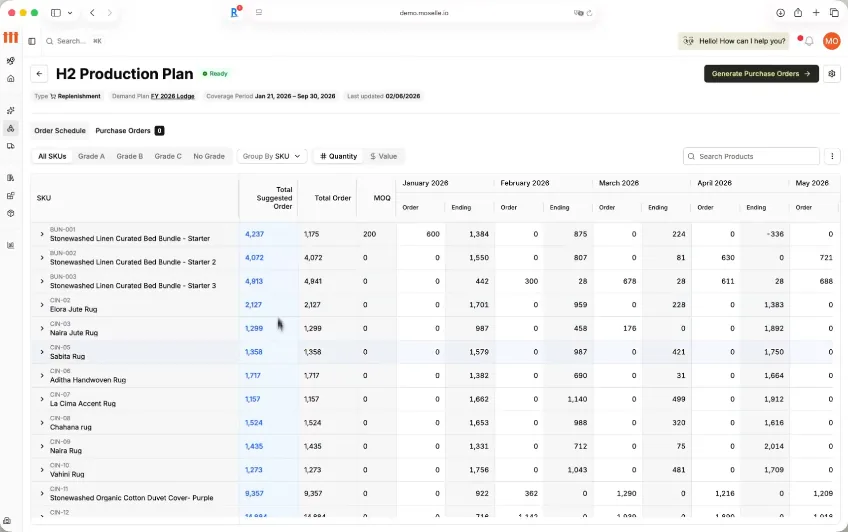Click Vahini Rug product name
The height and width of the screenshot is (532, 848).
(x=67, y=474)
